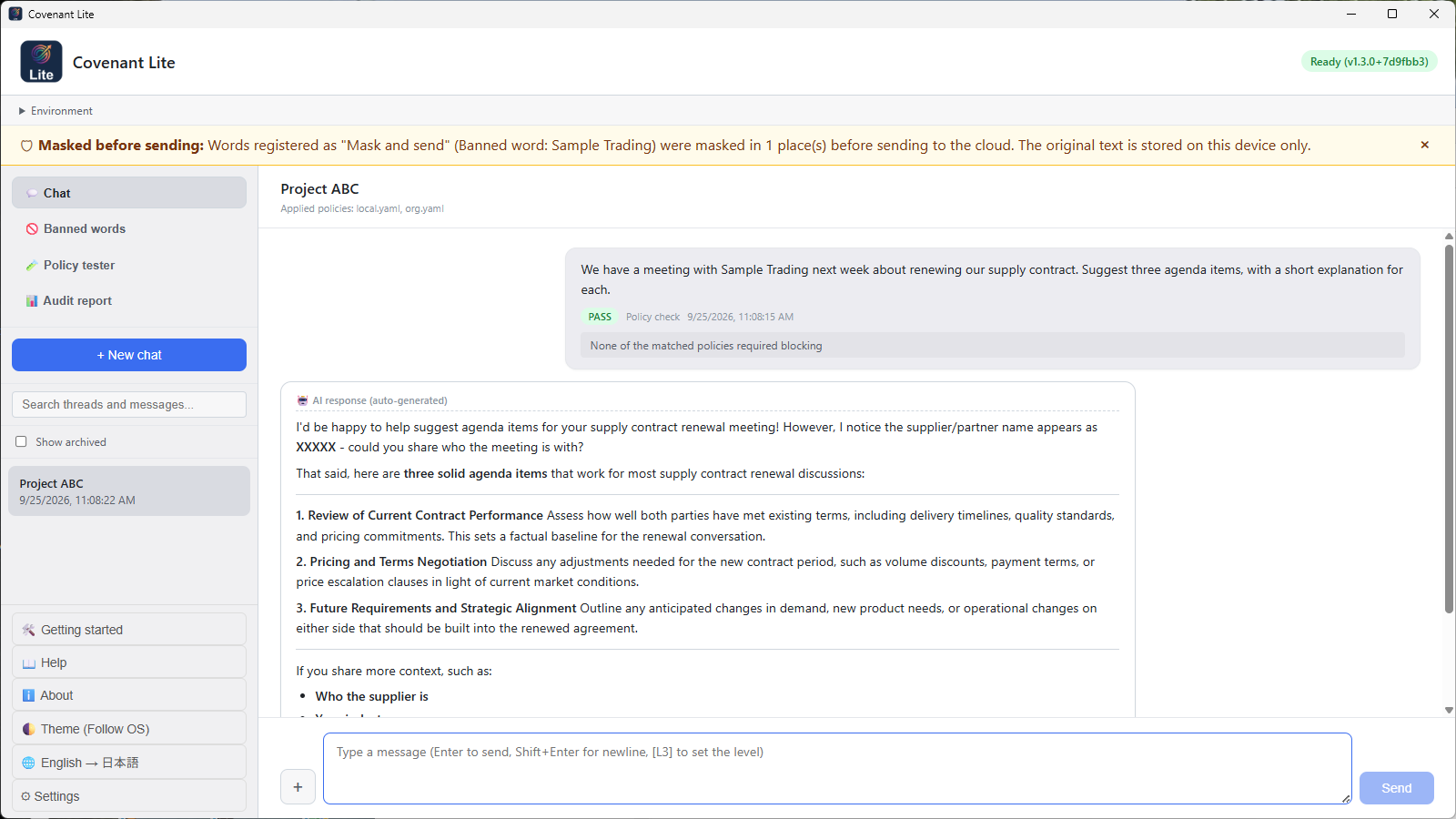Click the language globe icon

point(28,763)
